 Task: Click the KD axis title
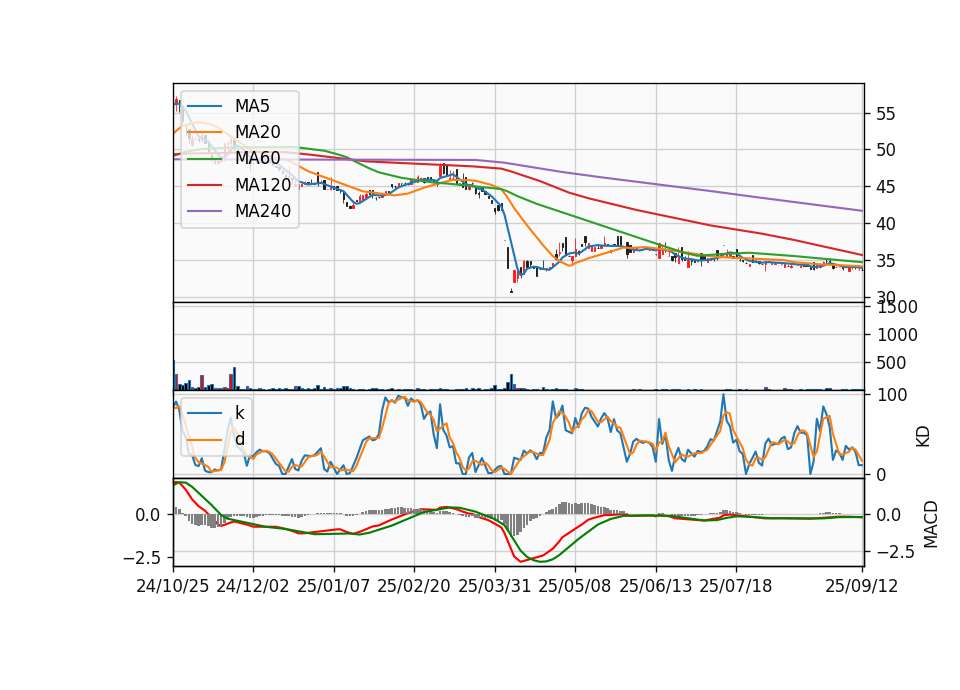coord(923,437)
